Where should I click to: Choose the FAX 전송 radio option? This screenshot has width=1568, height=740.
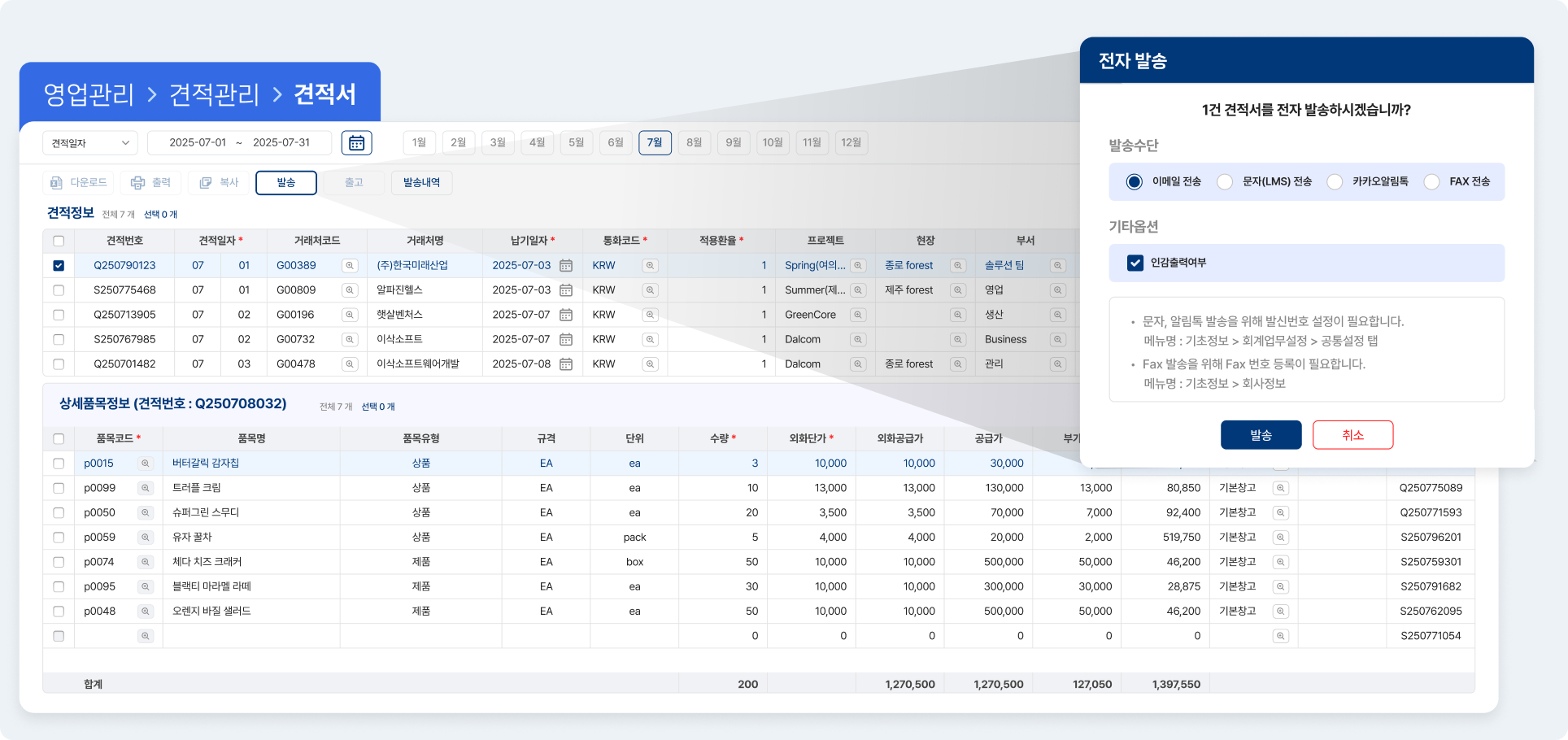1432,182
